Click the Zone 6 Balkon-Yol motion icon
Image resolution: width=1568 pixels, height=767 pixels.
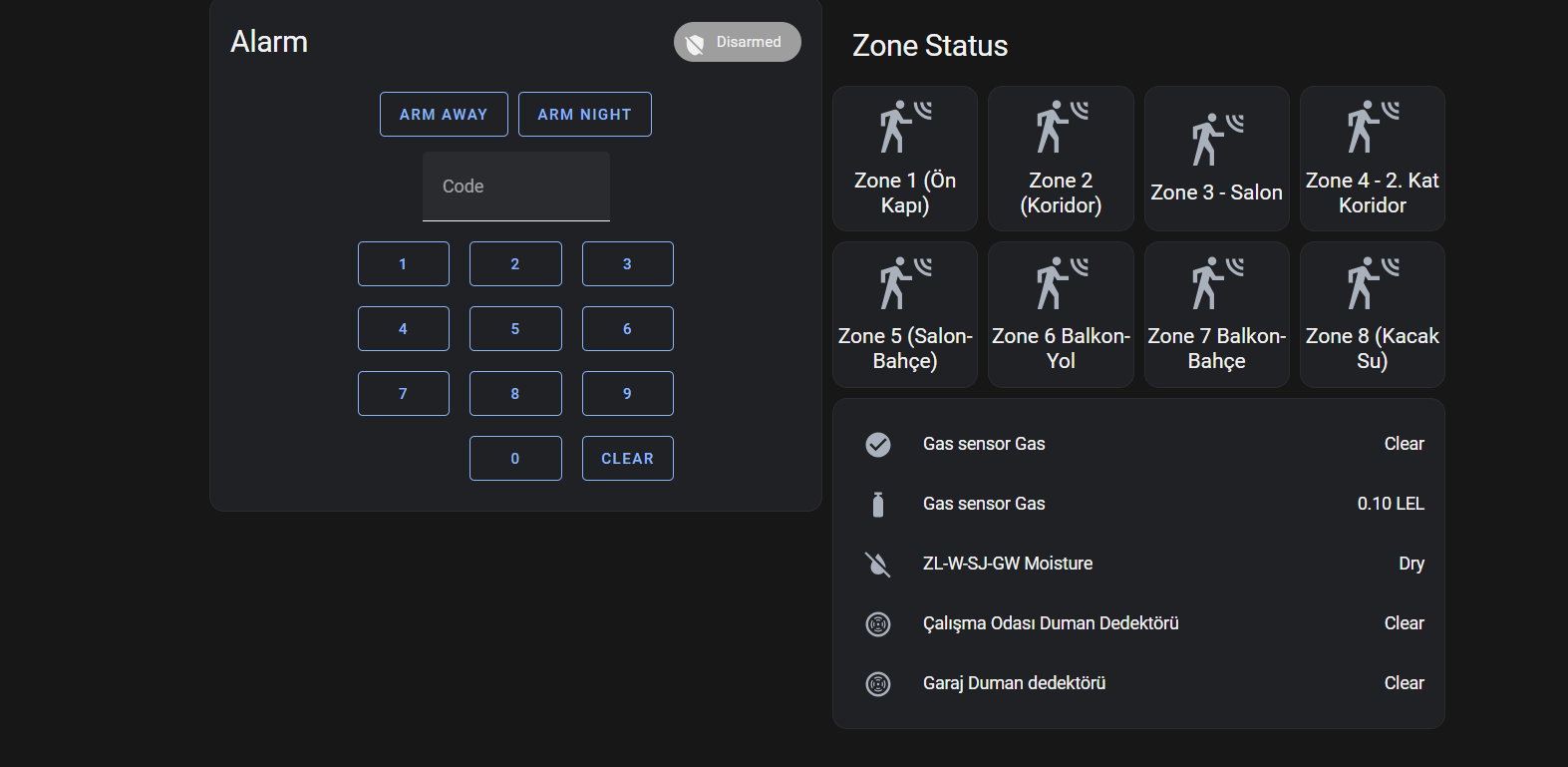point(1061,282)
